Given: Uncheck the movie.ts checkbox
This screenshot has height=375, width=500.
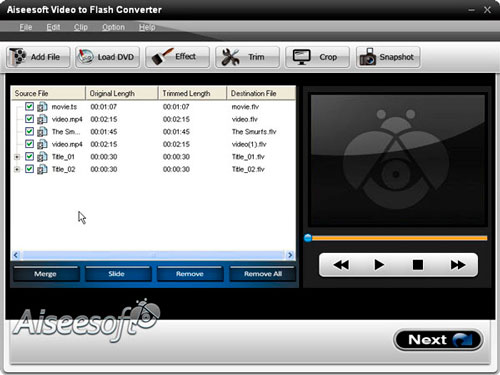Looking at the screenshot, I should (29, 106).
